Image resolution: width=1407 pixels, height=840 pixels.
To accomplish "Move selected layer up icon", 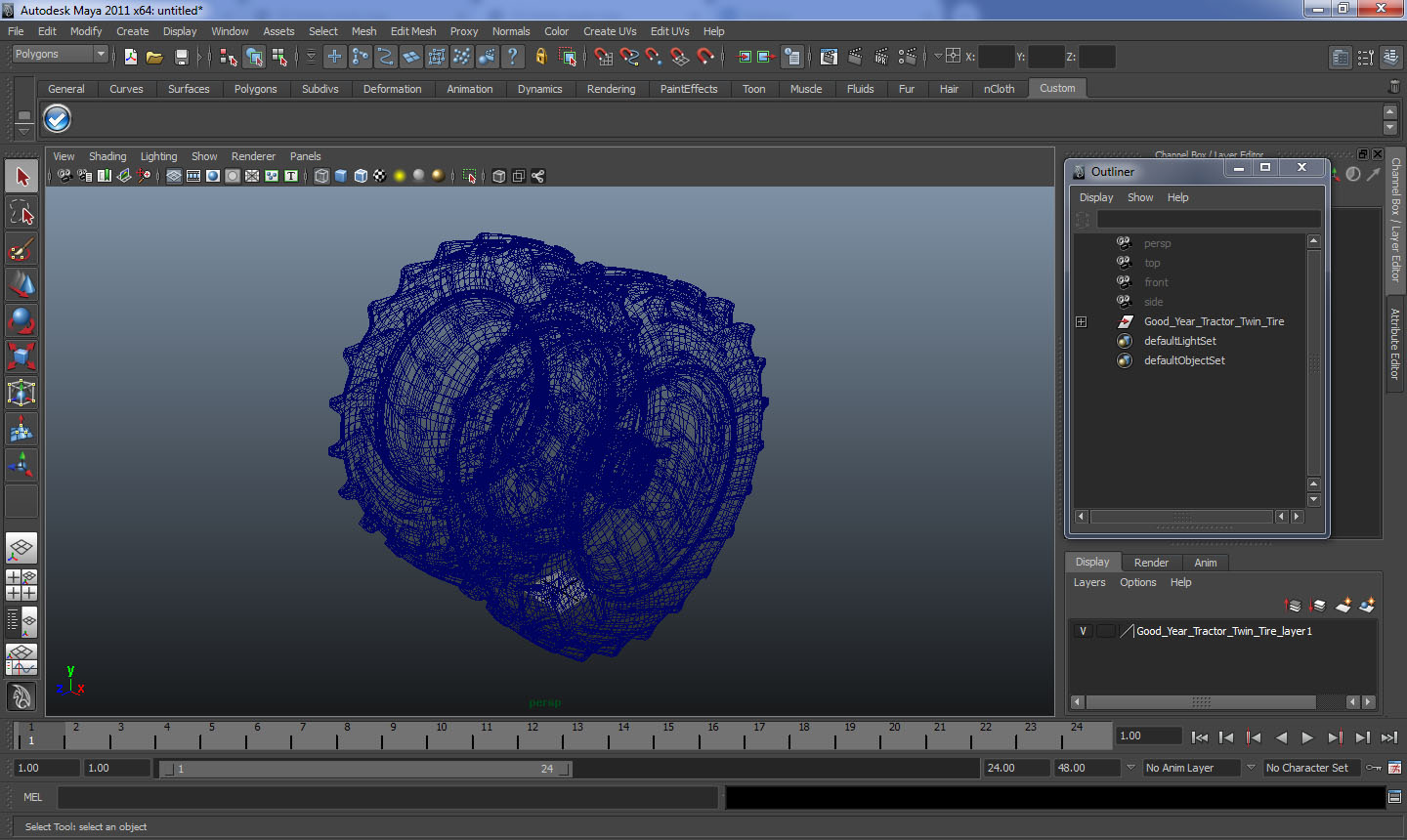I will click(1293, 606).
